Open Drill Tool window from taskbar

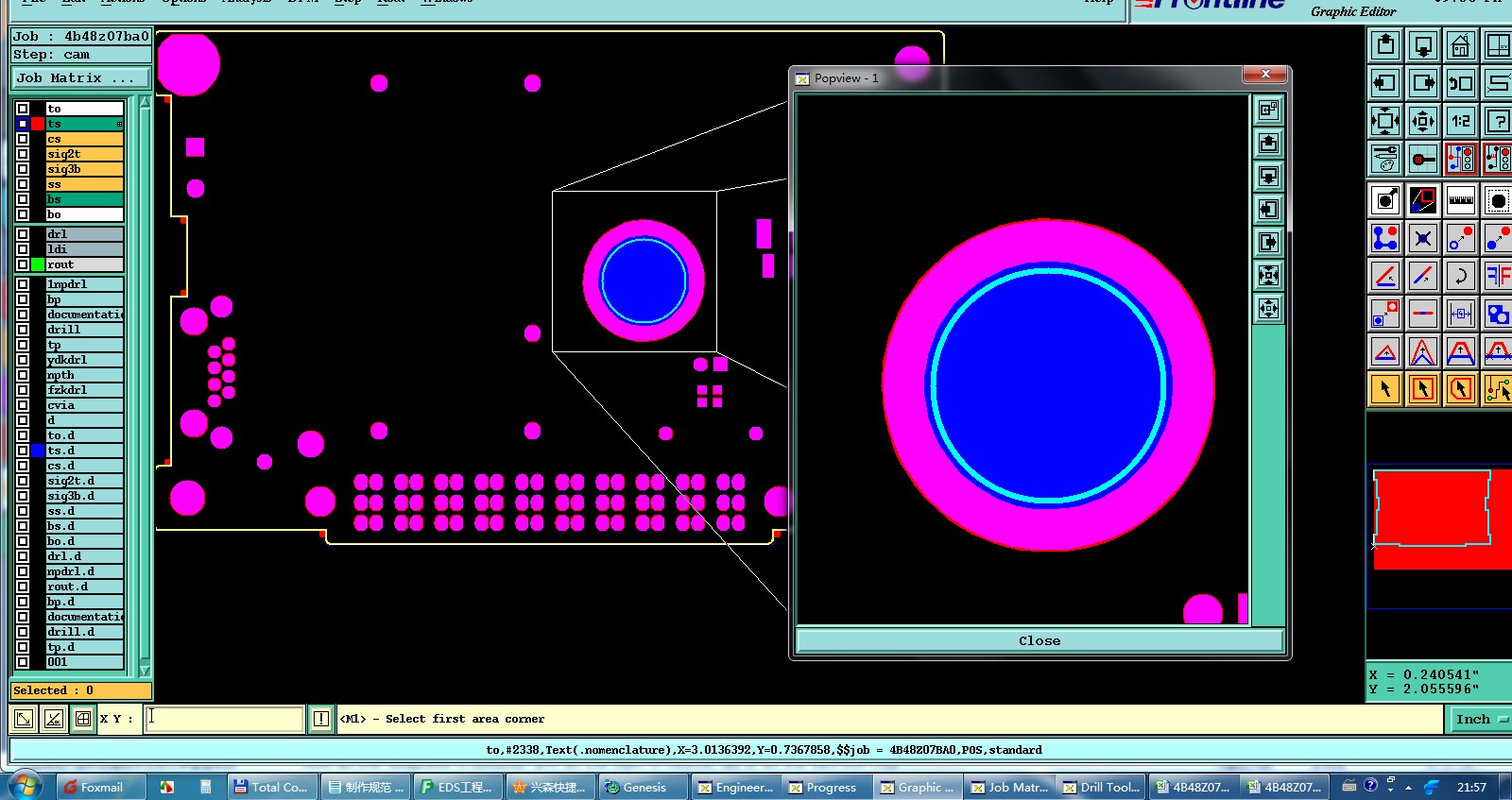click(x=1101, y=787)
